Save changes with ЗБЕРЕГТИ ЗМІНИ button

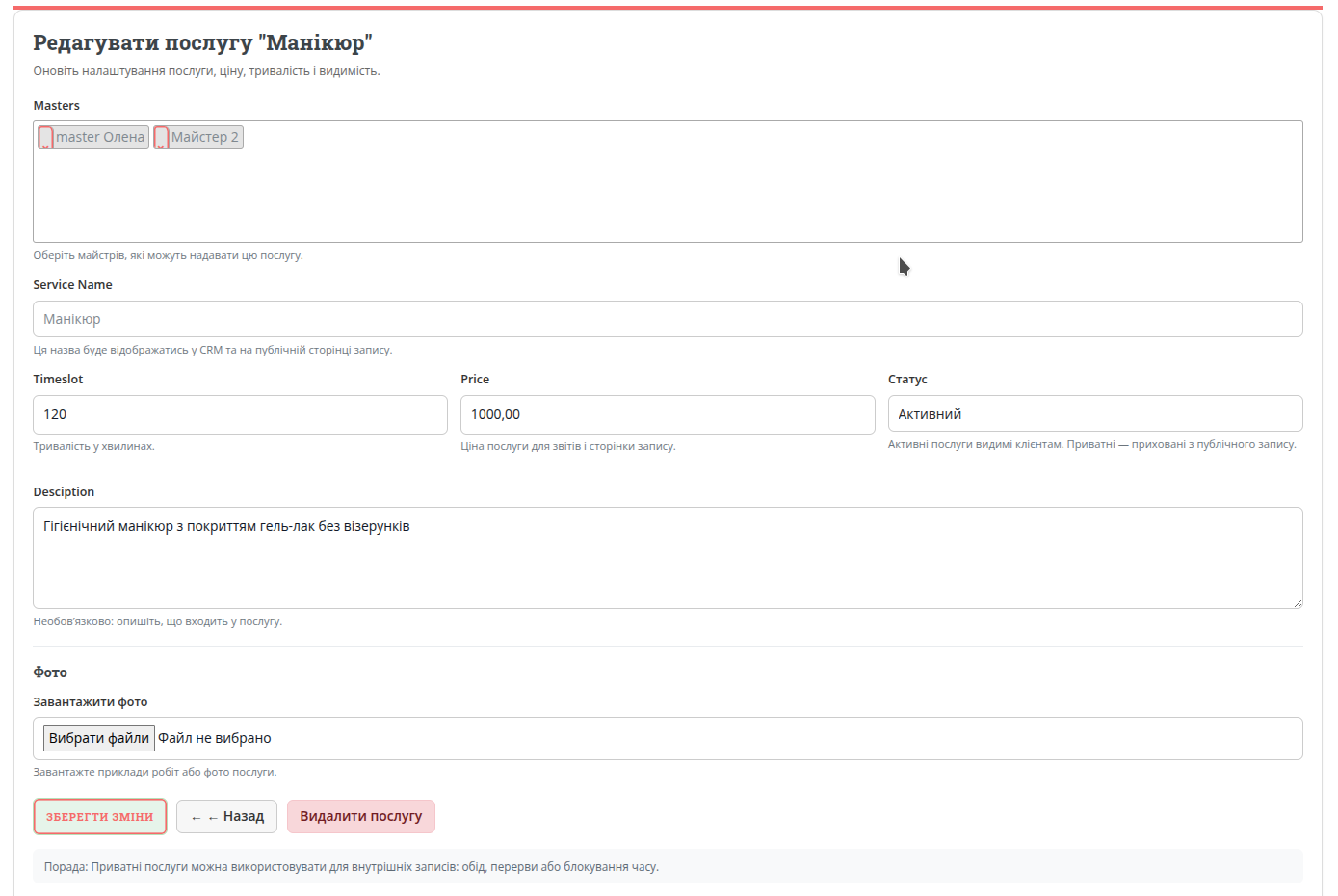point(100,816)
